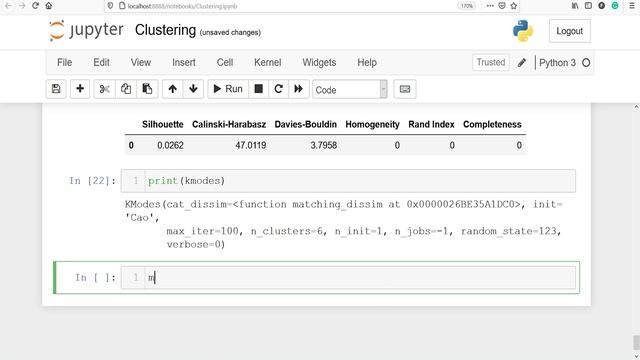Click the page scrollbar up arrow
The image size is (640, 360).
pos(636,107)
